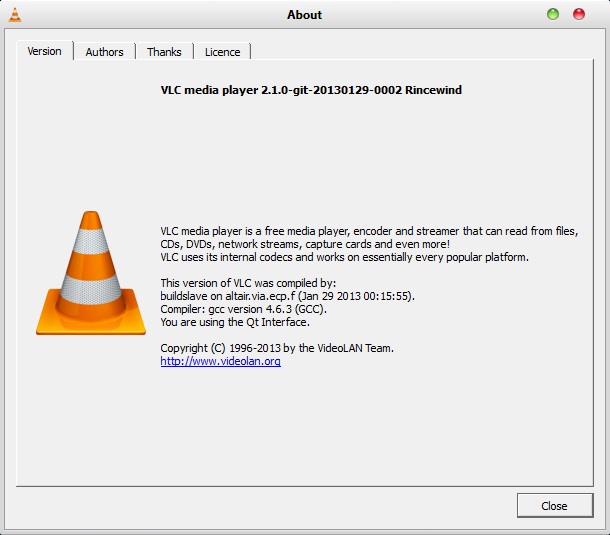Click 'This version of VLC was compiled by:' text
The image size is (610, 535).
tap(248, 283)
